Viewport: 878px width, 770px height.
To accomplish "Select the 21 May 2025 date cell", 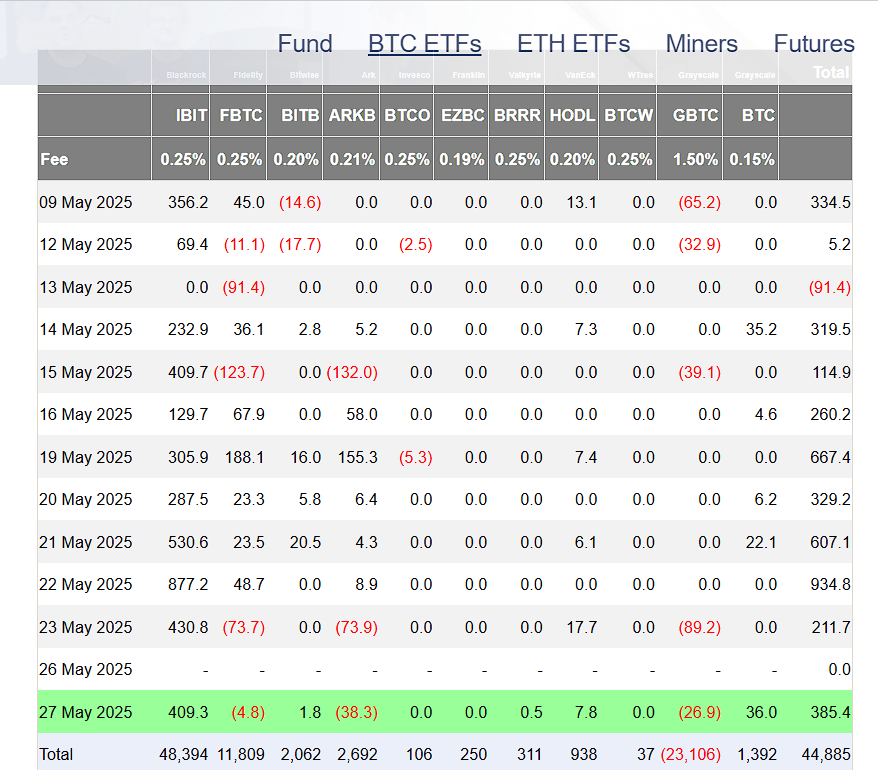I will pyautogui.click(x=86, y=543).
